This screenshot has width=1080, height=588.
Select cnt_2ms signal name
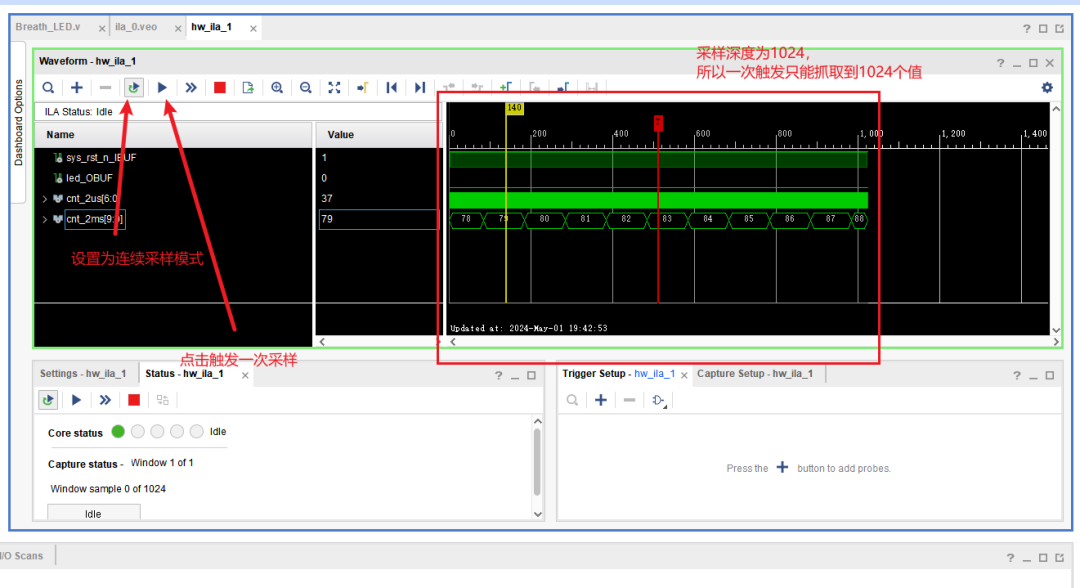tap(94, 220)
